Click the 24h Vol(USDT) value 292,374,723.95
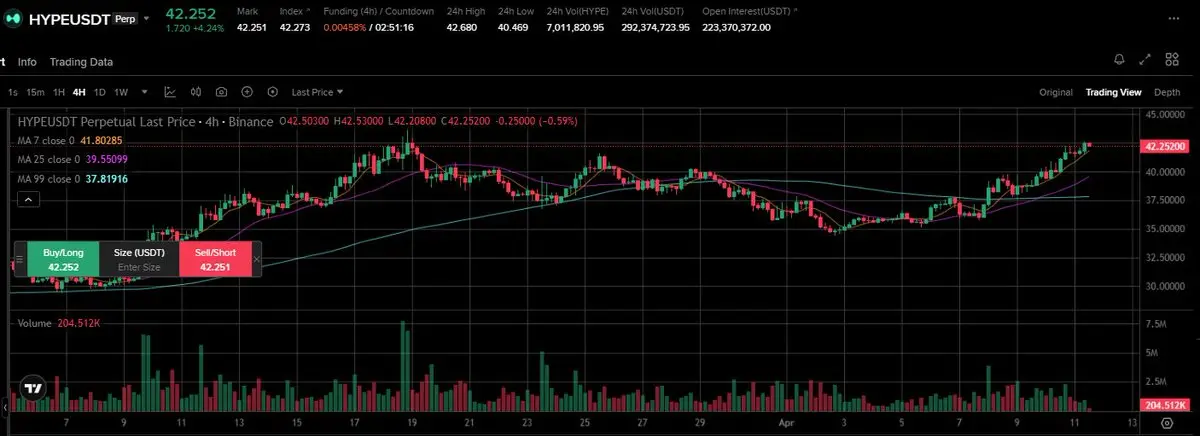1200x436 pixels. pyautogui.click(x=655, y=27)
